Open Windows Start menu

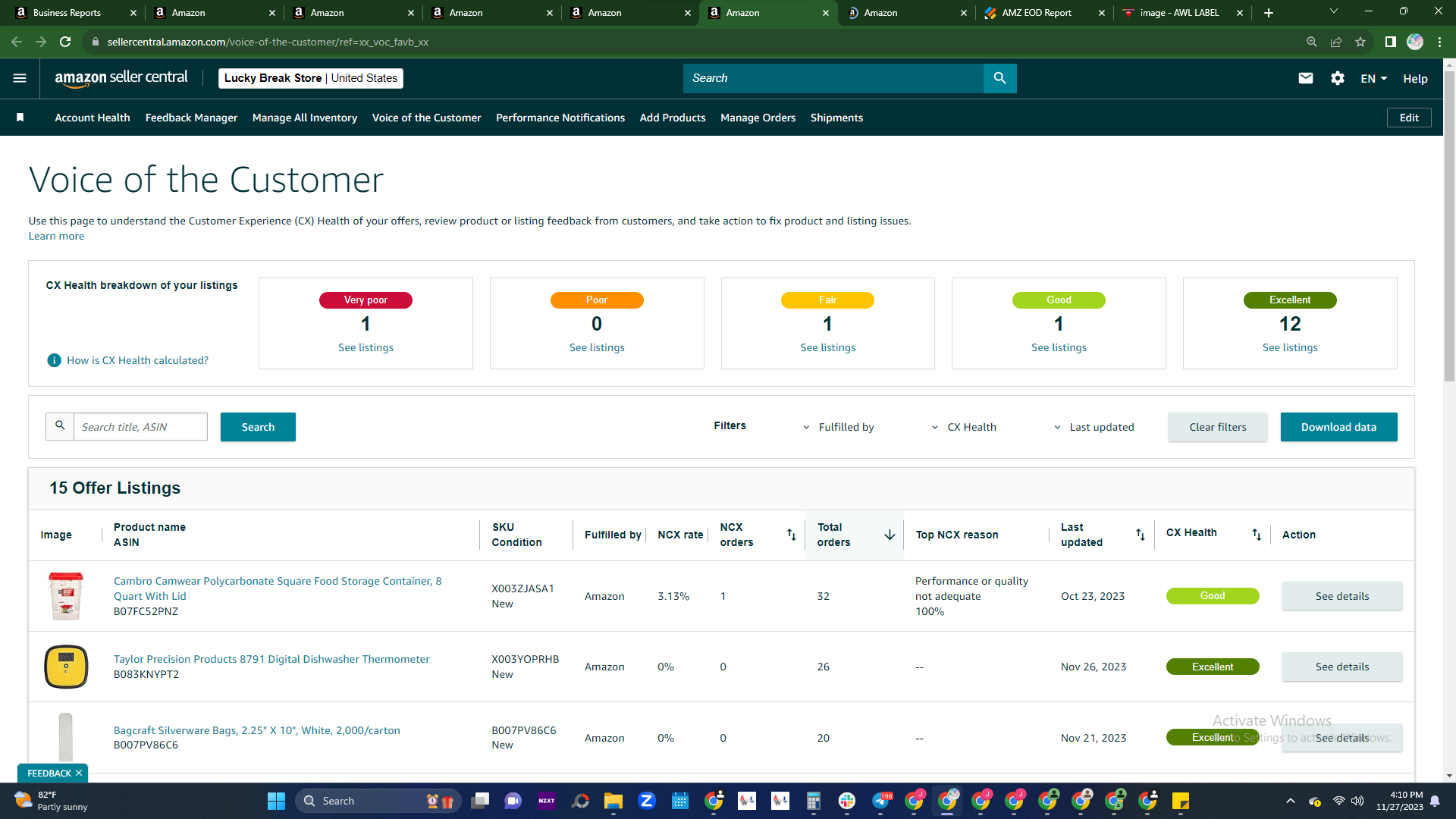276,801
